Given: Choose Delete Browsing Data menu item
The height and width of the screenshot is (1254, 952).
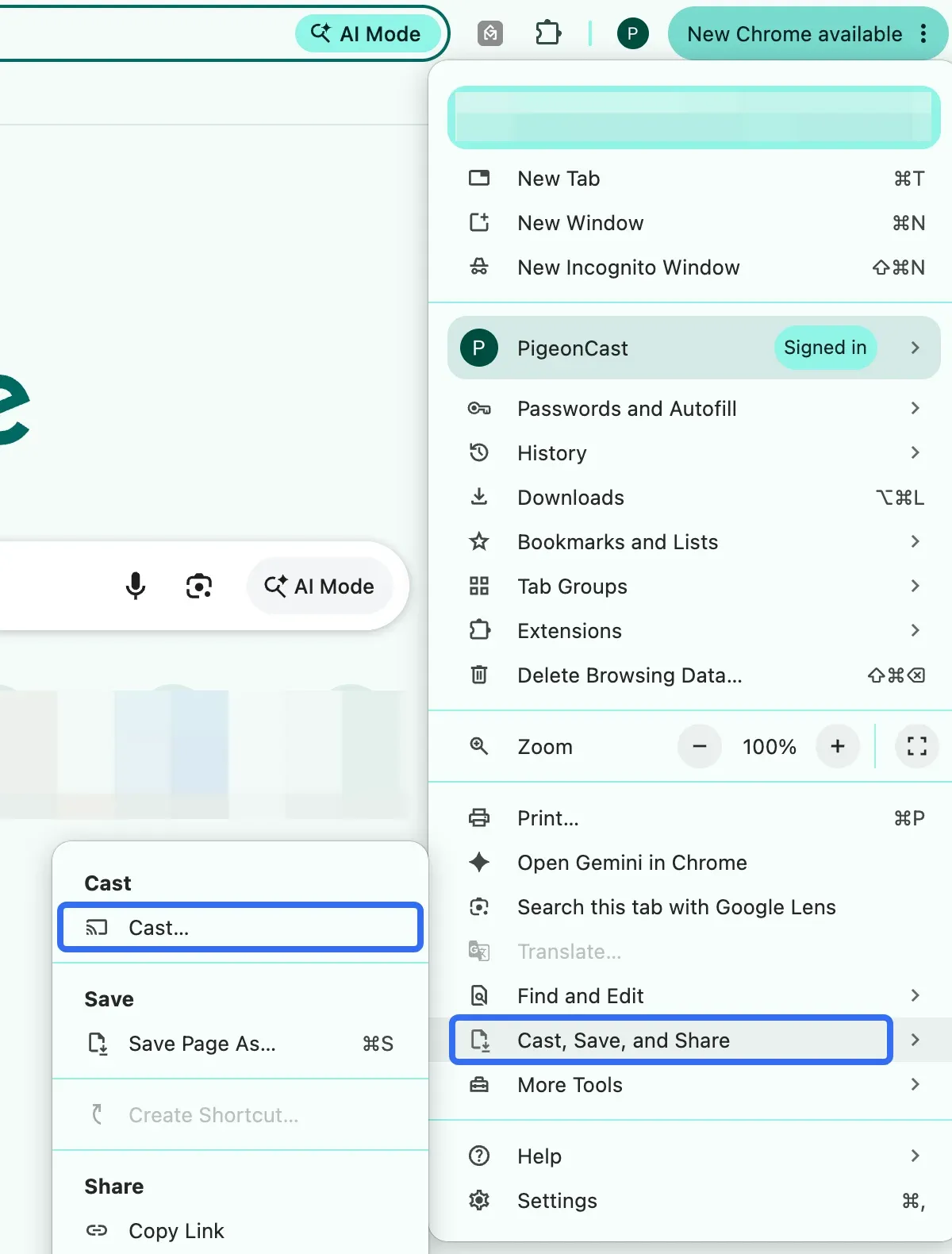Looking at the screenshot, I should 690,675.
